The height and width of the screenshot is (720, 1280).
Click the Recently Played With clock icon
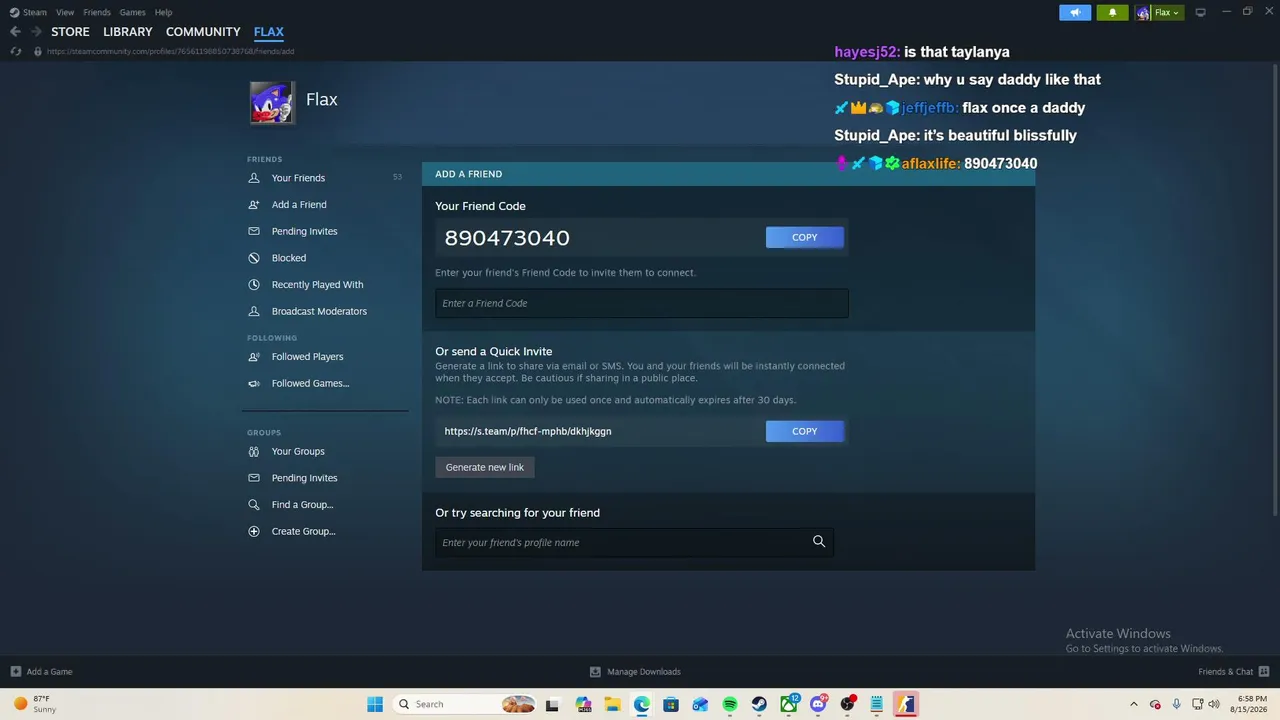point(254,285)
